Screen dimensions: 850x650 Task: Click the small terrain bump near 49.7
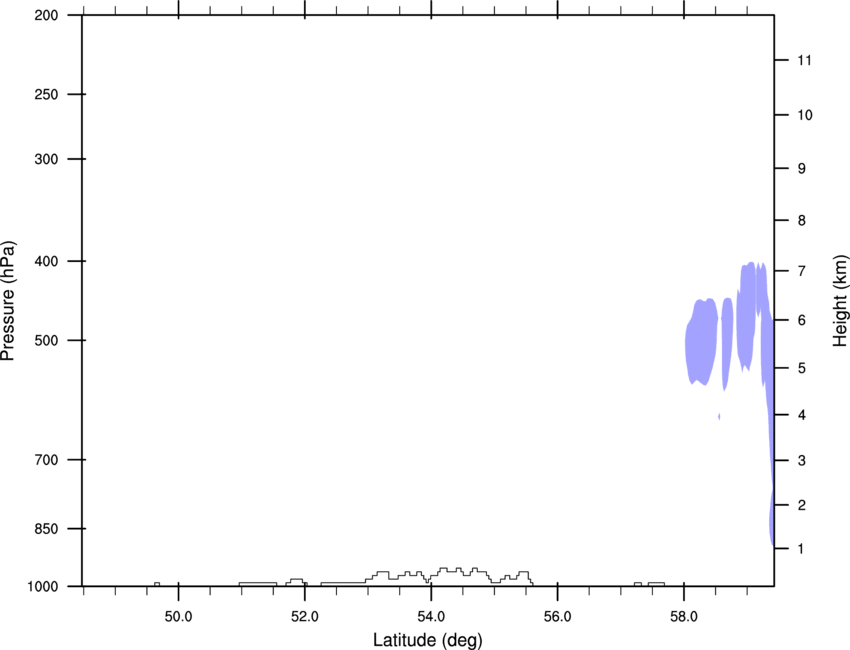(x=157, y=584)
